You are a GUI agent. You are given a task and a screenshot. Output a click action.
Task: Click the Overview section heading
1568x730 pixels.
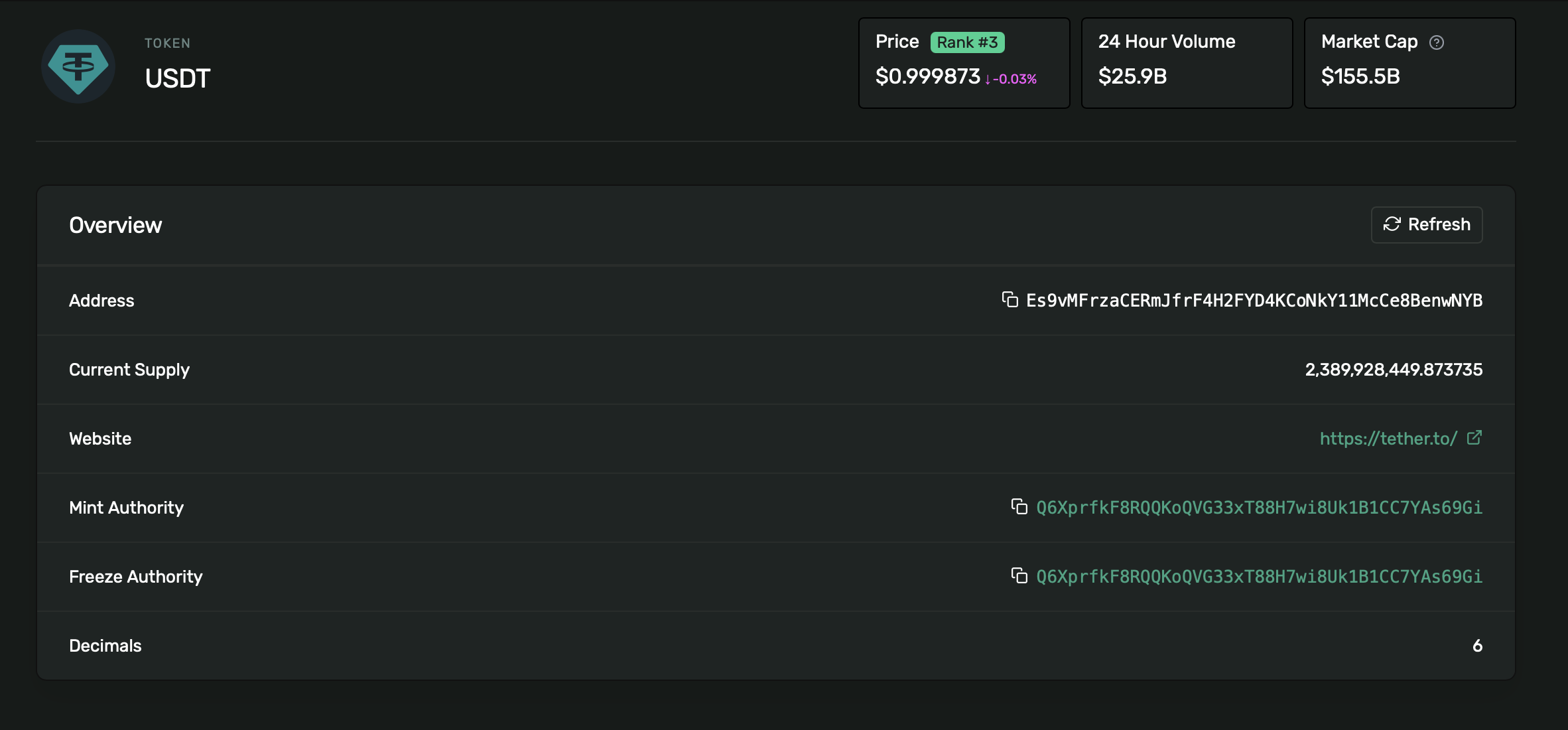115,224
